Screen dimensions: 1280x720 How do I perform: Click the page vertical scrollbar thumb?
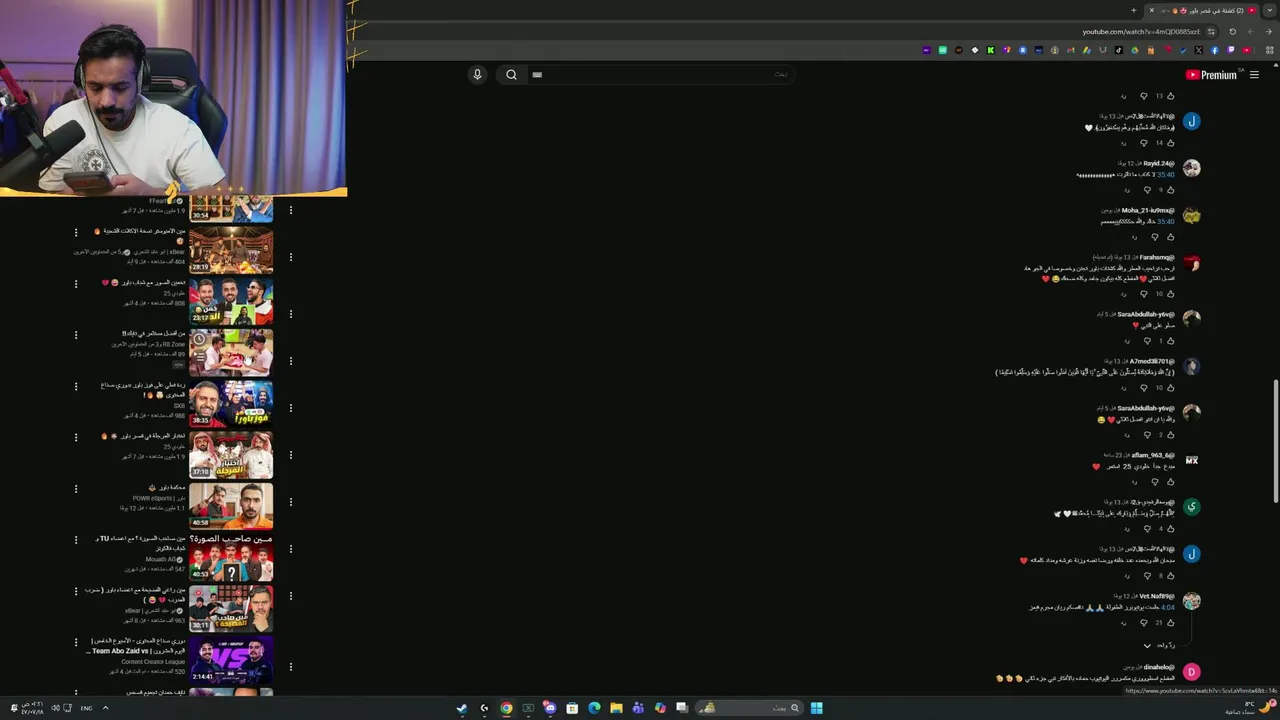click(1275, 442)
